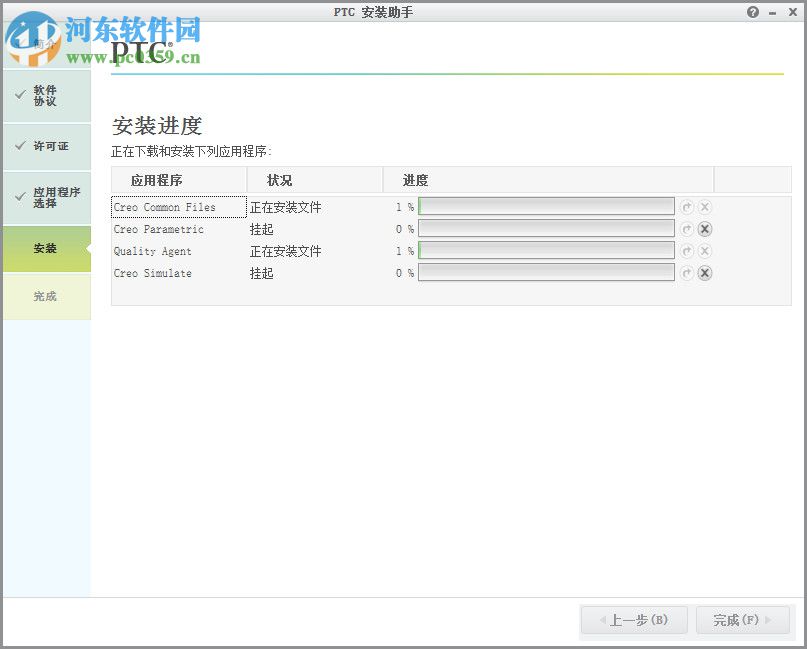Click the 上一步(B) button

click(633, 620)
